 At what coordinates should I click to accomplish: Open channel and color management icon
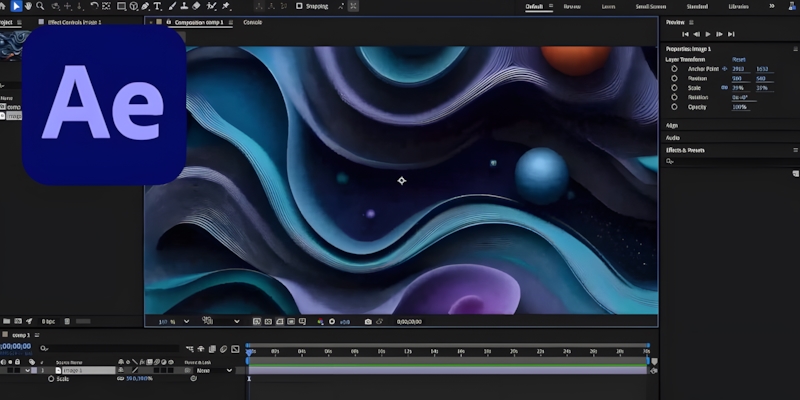tap(320, 321)
